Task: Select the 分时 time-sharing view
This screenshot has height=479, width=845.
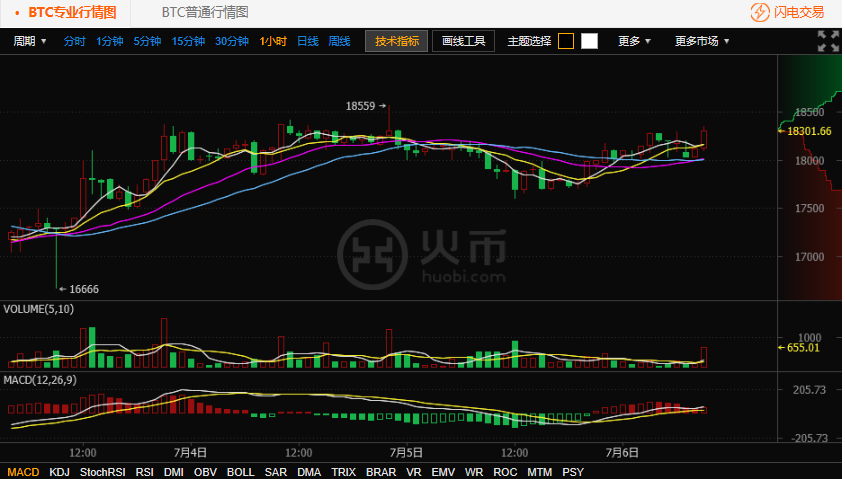Action: pyautogui.click(x=75, y=41)
